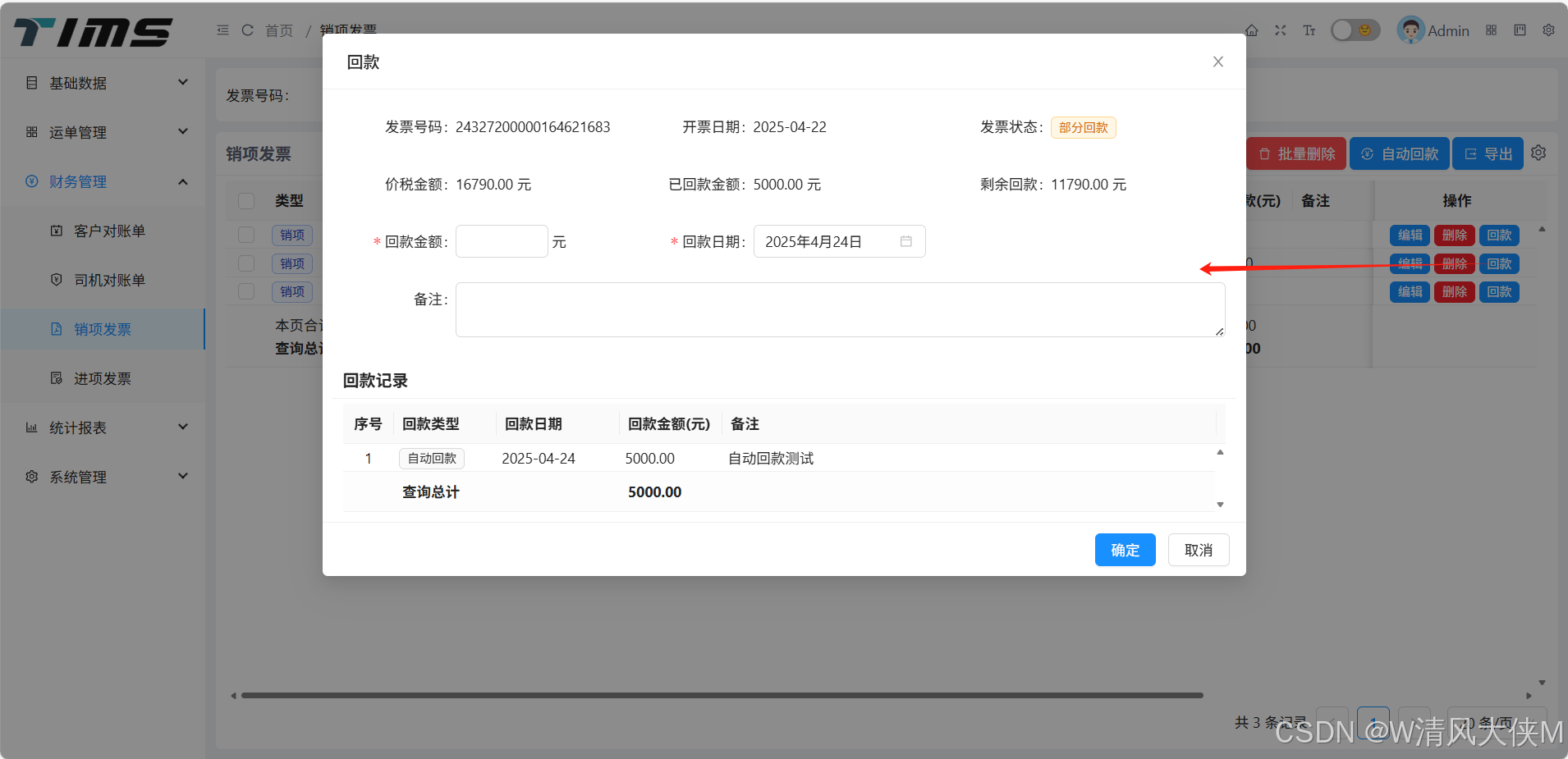Open the home icon in top bar
The width and height of the screenshot is (1568, 759).
(1252, 30)
